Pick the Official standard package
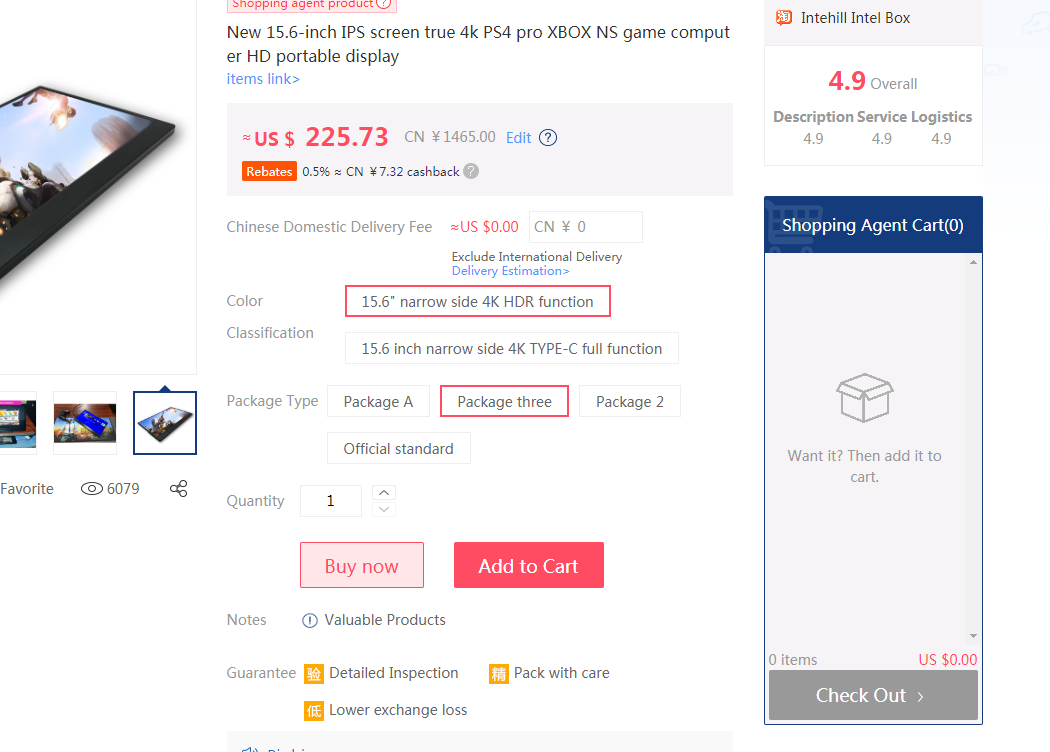The width and height of the screenshot is (1050, 752). 398,449
